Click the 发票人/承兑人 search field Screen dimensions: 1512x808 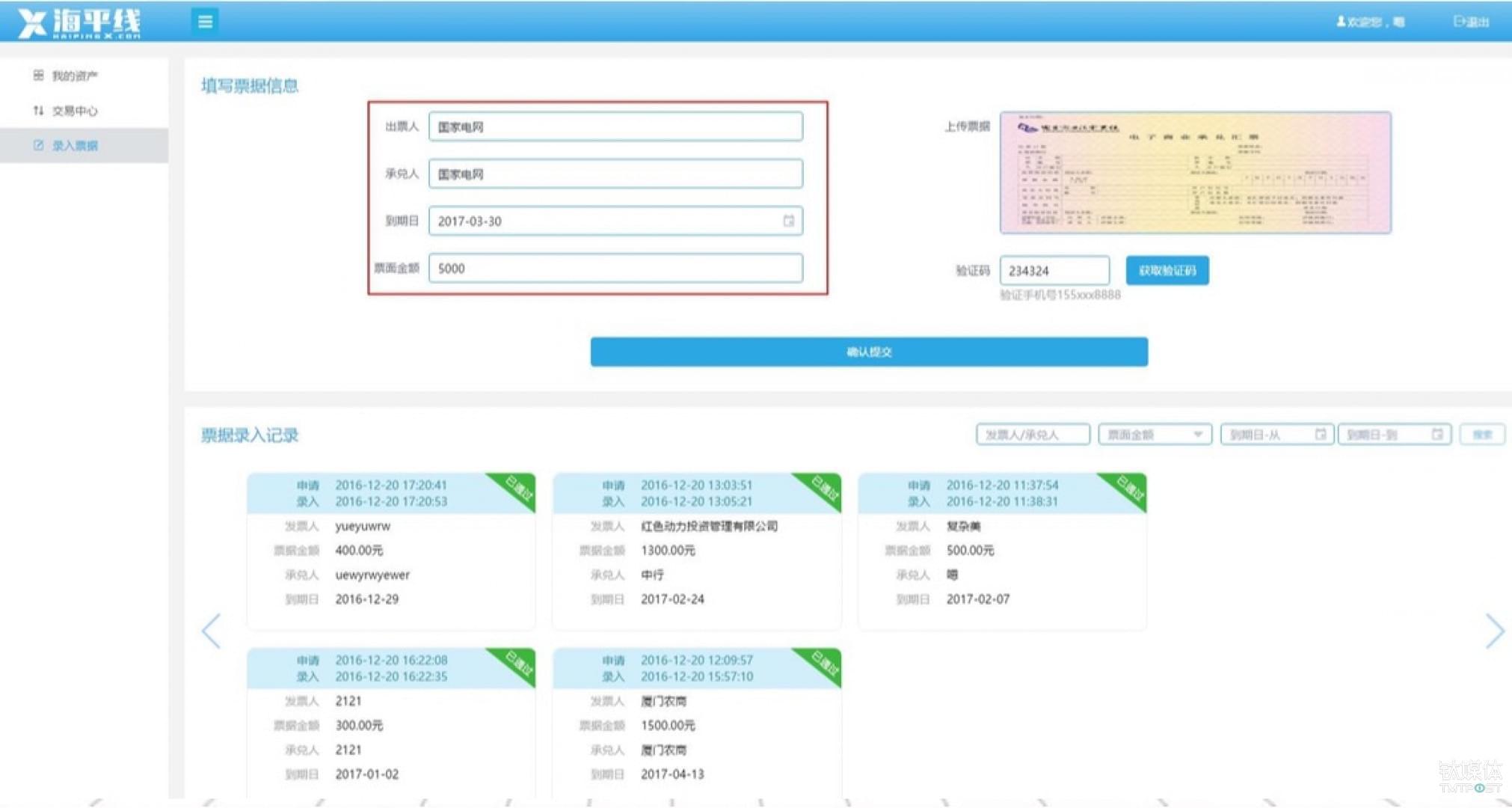click(1032, 434)
